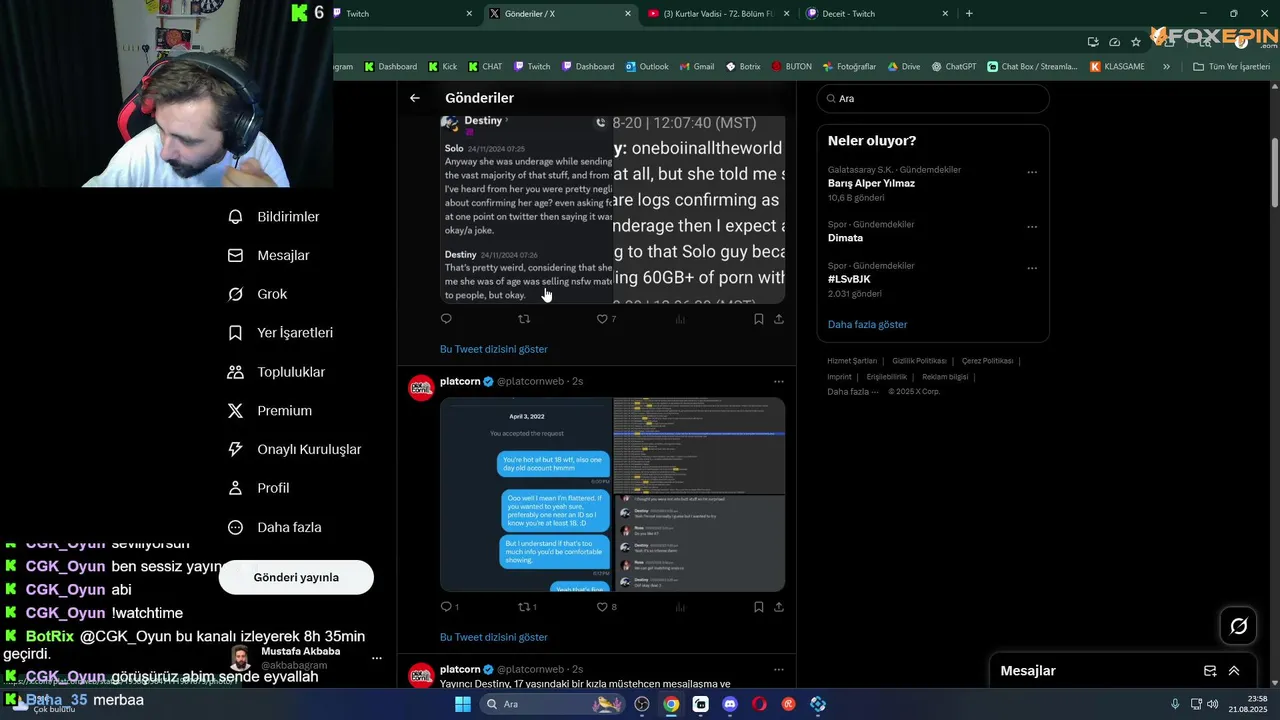Image resolution: width=1280 pixels, height=720 pixels.
Task: Open the Opera browser from the taskbar
Action: click(x=760, y=704)
